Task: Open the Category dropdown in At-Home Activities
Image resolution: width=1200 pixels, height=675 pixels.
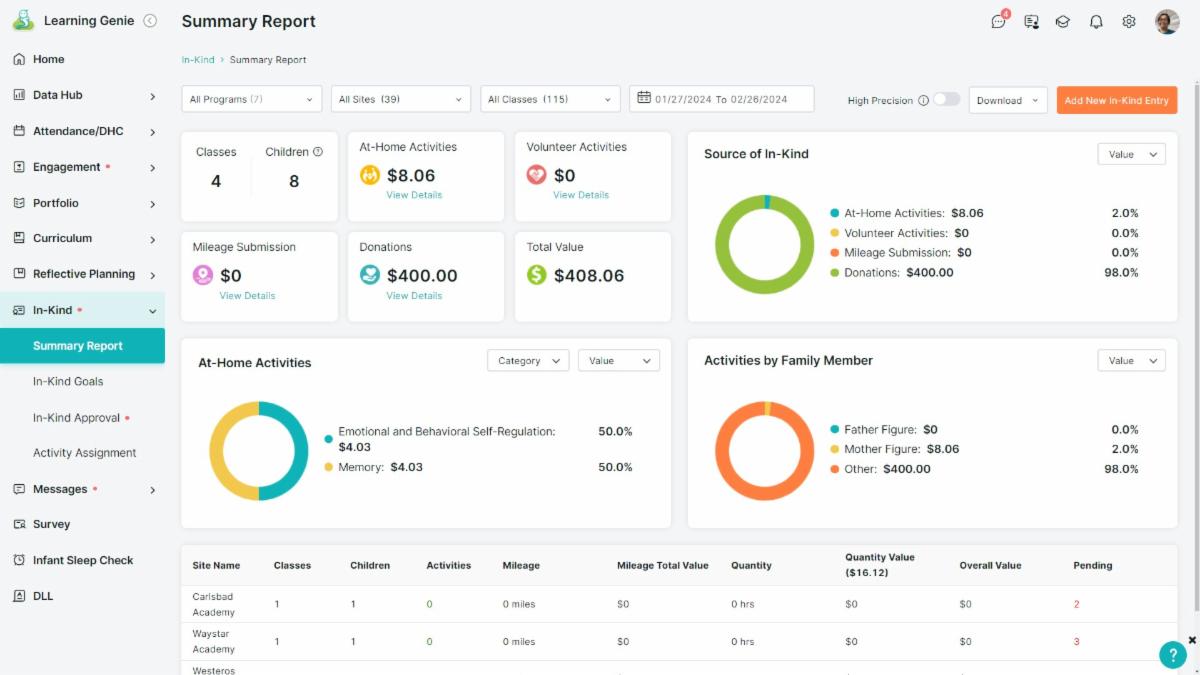Action: 528,361
